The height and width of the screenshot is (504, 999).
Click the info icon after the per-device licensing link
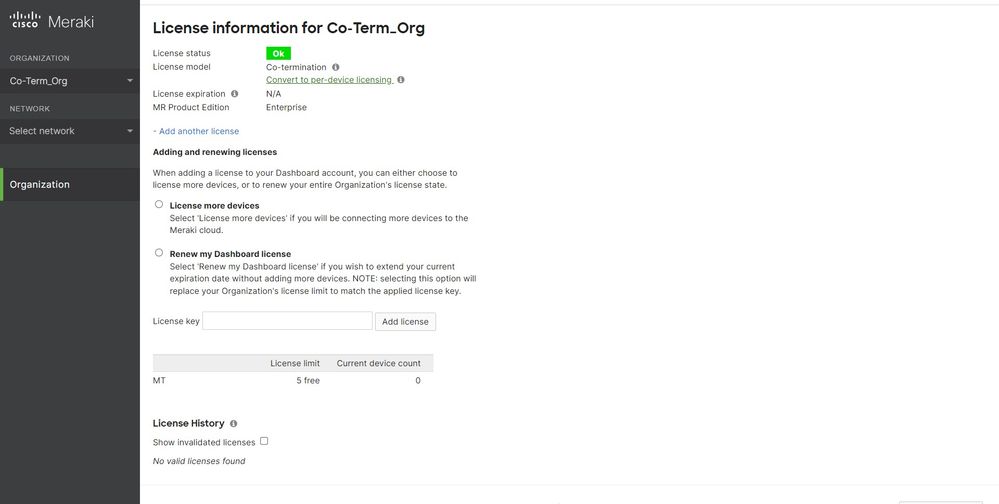point(401,80)
